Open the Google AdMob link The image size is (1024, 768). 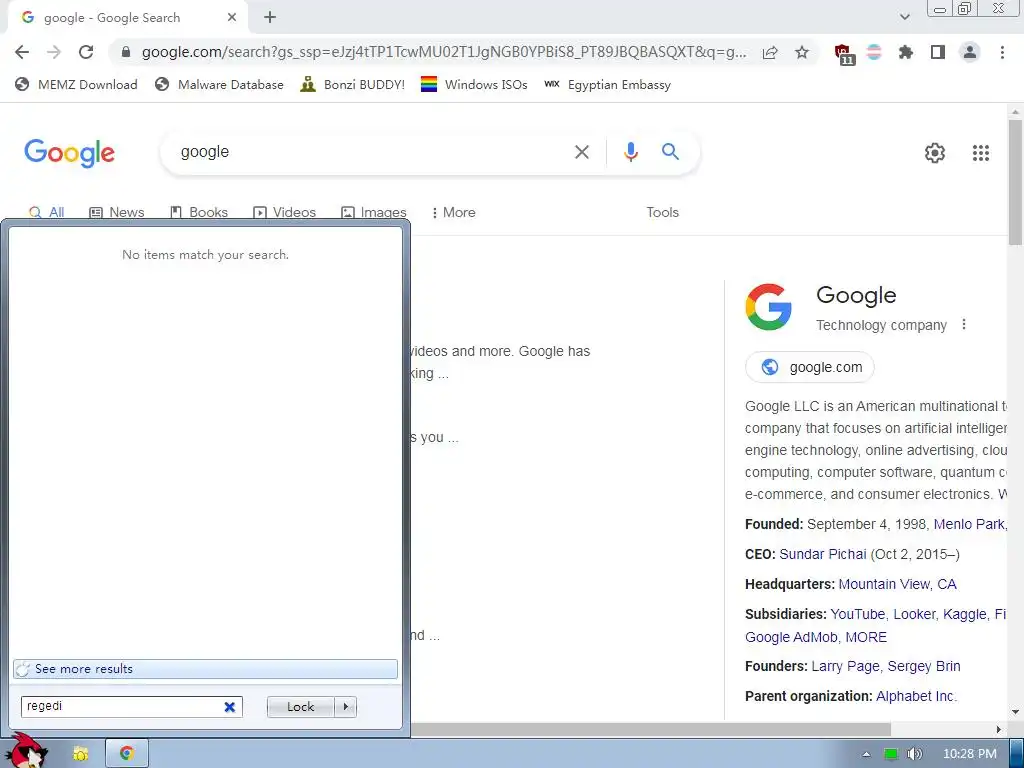[791, 637]
